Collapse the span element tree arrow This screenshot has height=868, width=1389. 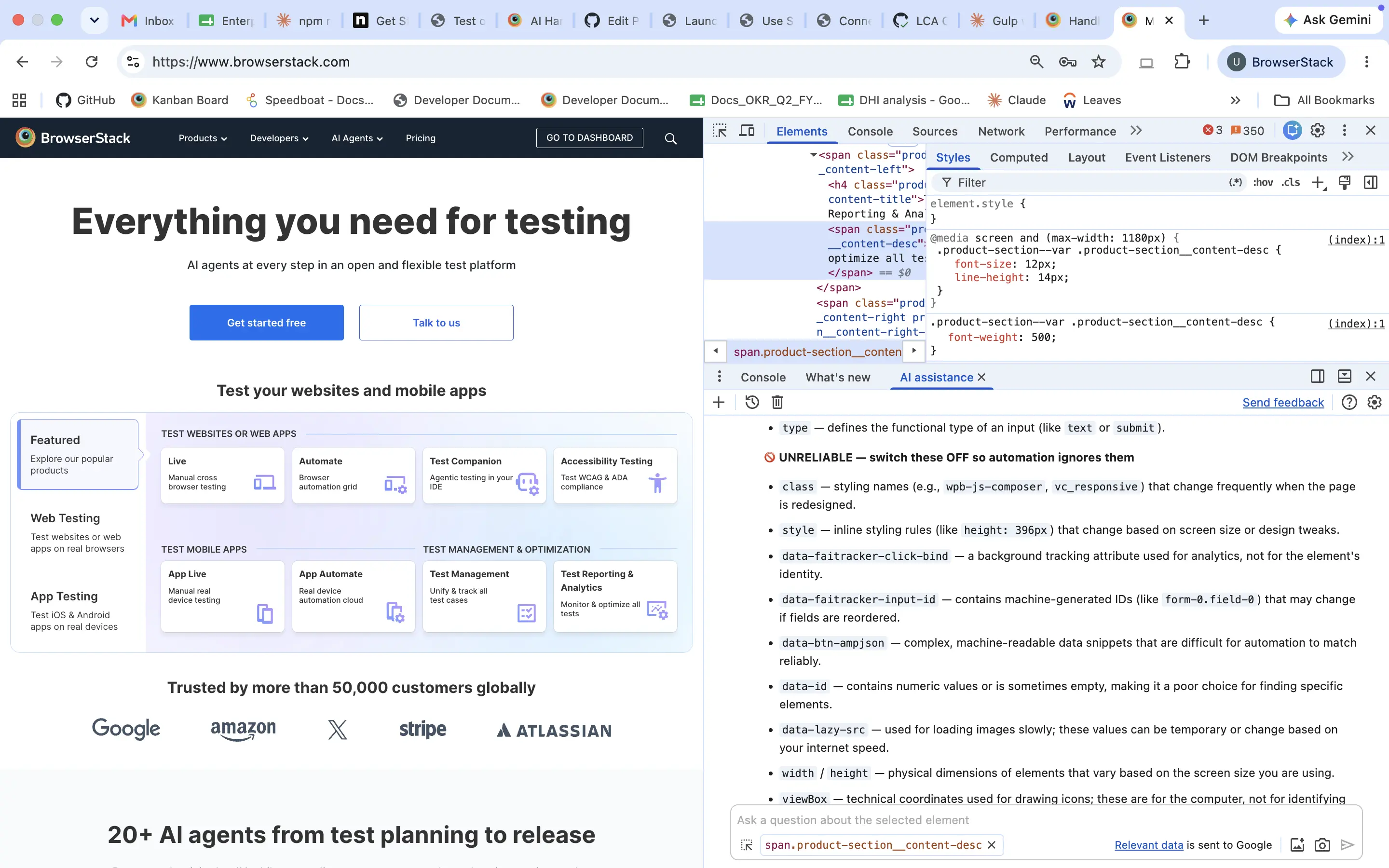click(x=813, y=155)
